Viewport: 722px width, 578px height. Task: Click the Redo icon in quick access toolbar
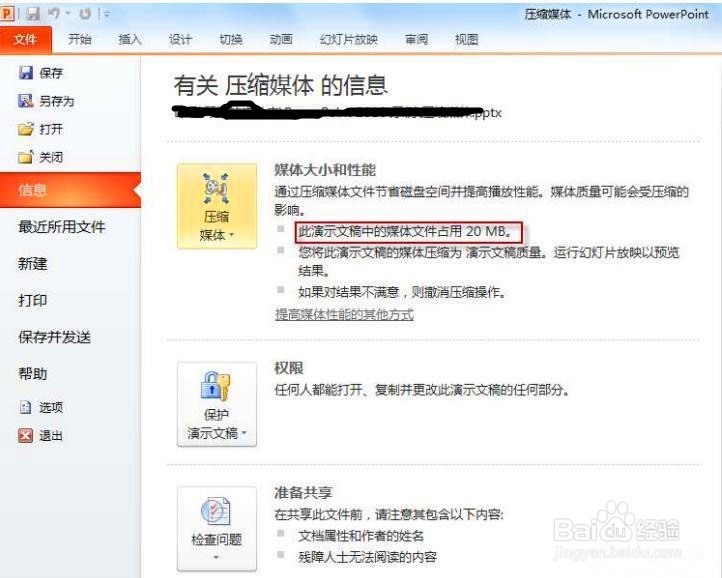(x=85, y=14)
